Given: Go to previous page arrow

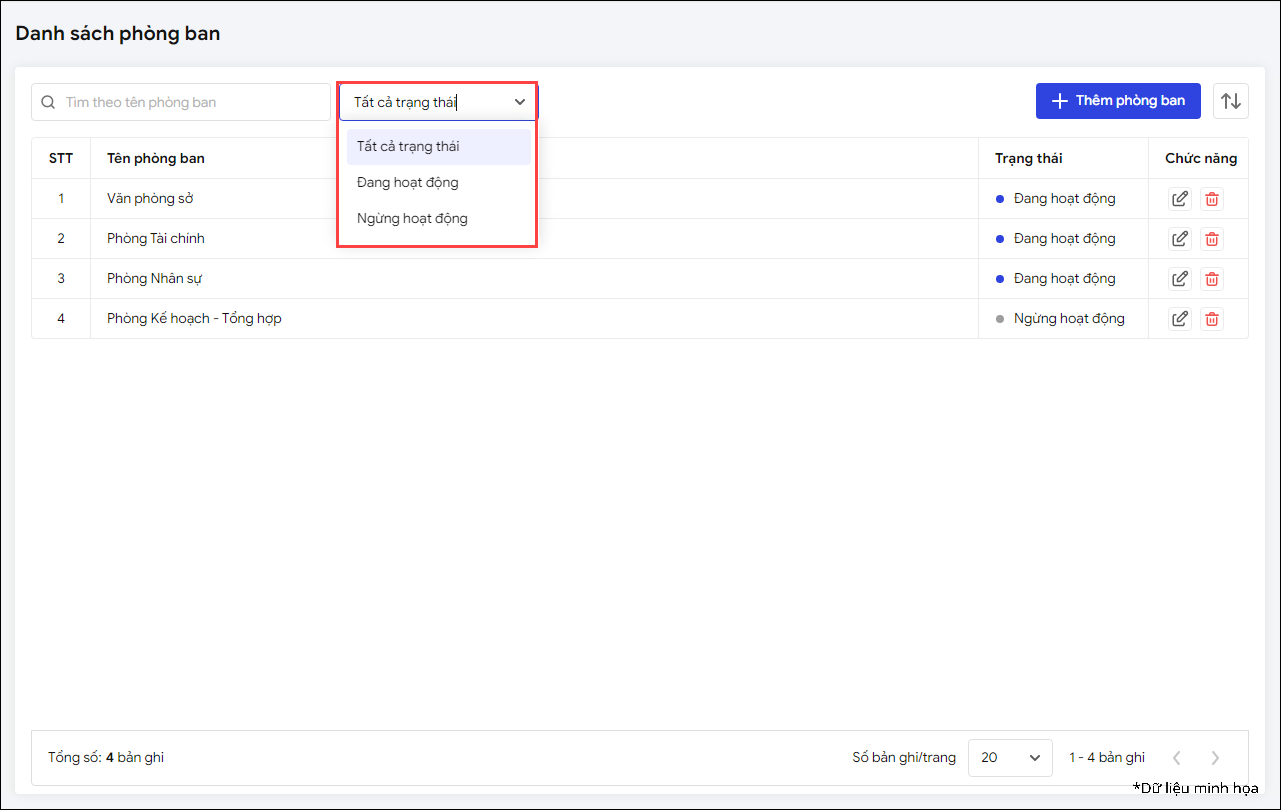Looking at the screenshot, I should 1177,758.
